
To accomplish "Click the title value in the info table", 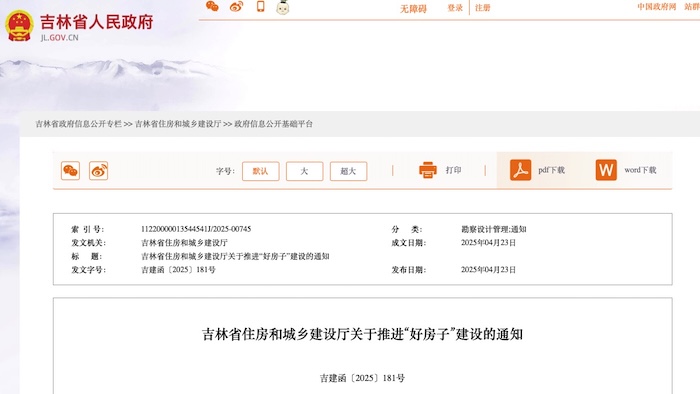I will tap(235, 256).
